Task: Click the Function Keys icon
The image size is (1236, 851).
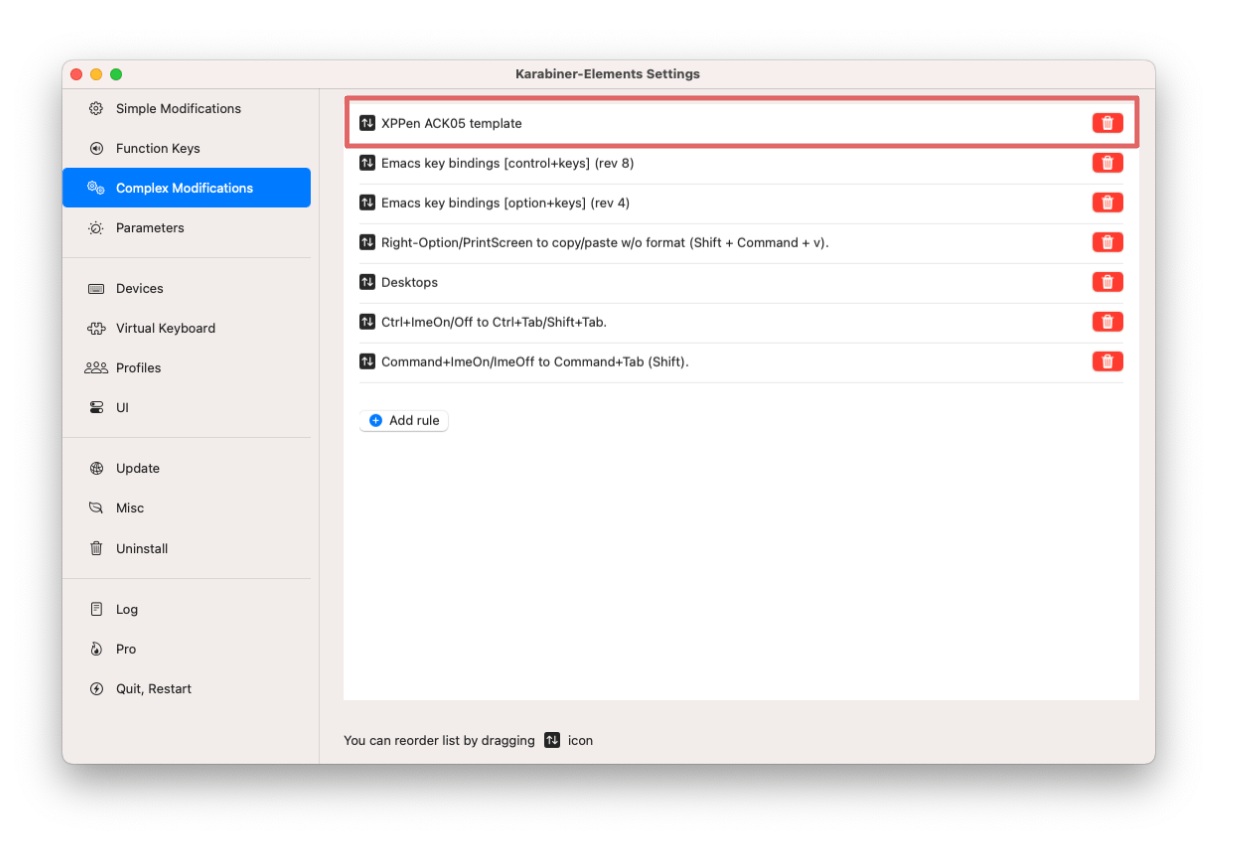Action: tap(96, 148)
